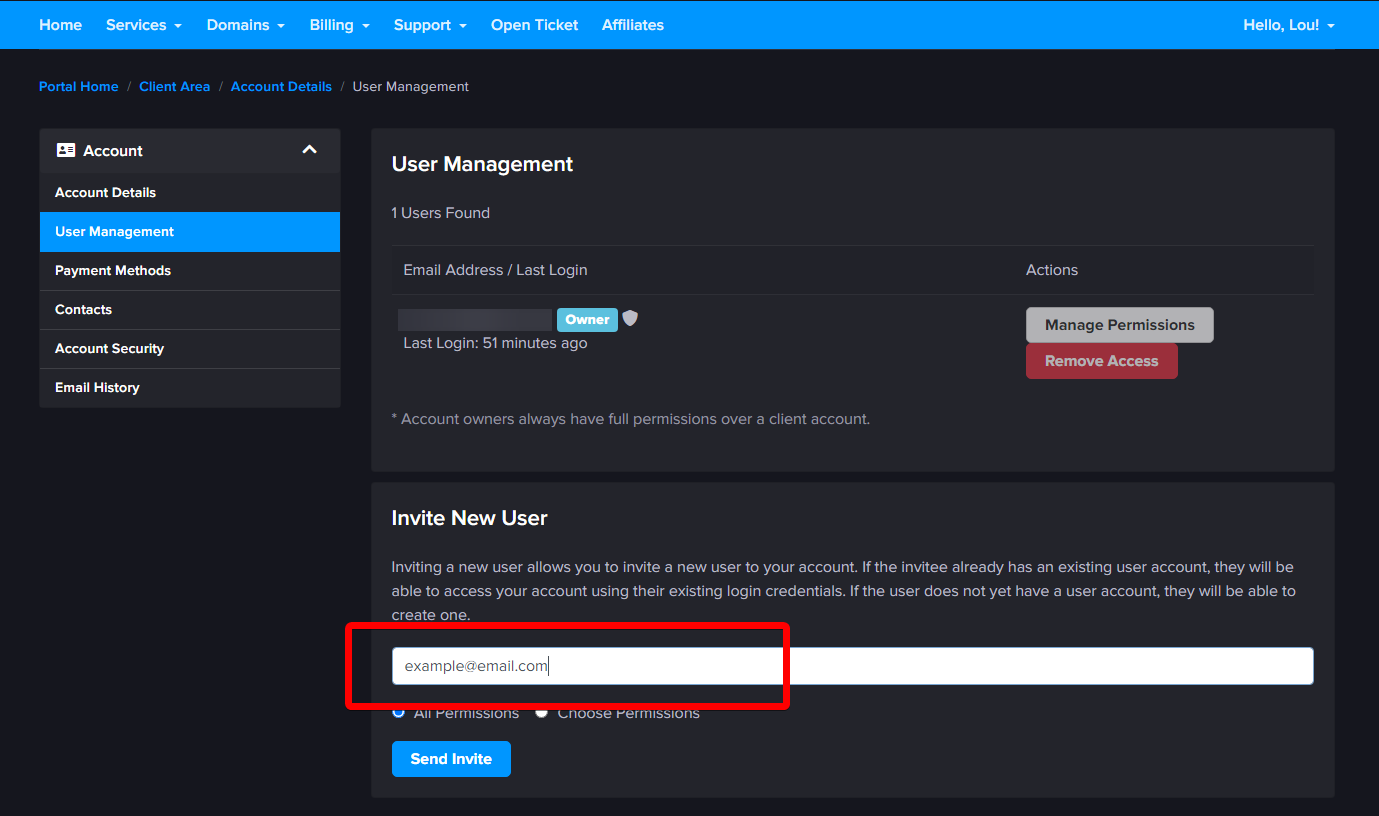Screen dimensions: 1379x816
Task: Go to Home in top navigation
Action: [61, 25]
